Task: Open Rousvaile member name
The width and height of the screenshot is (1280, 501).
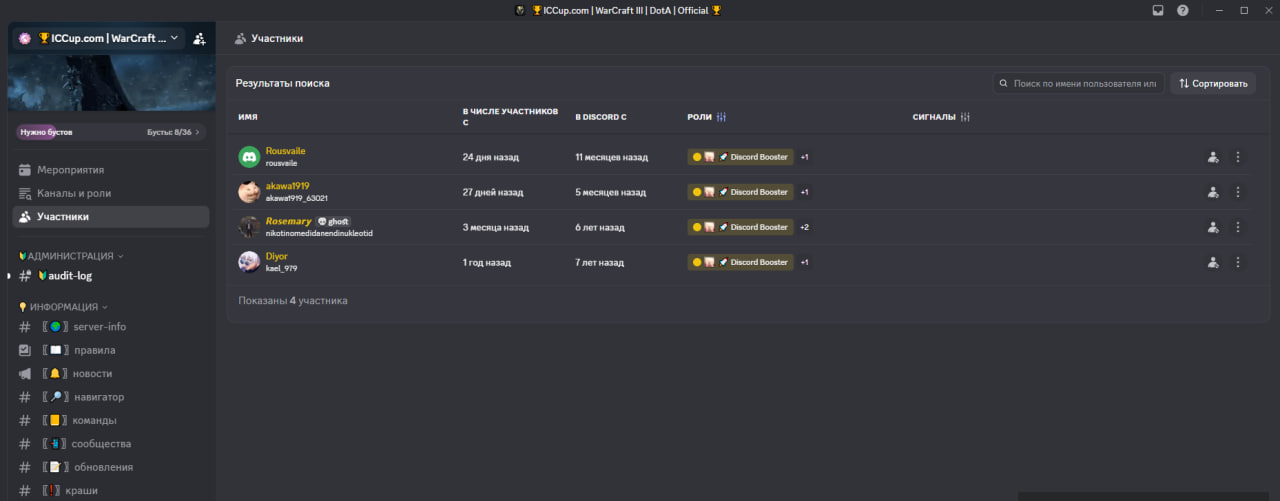Action: coord(285,151)
